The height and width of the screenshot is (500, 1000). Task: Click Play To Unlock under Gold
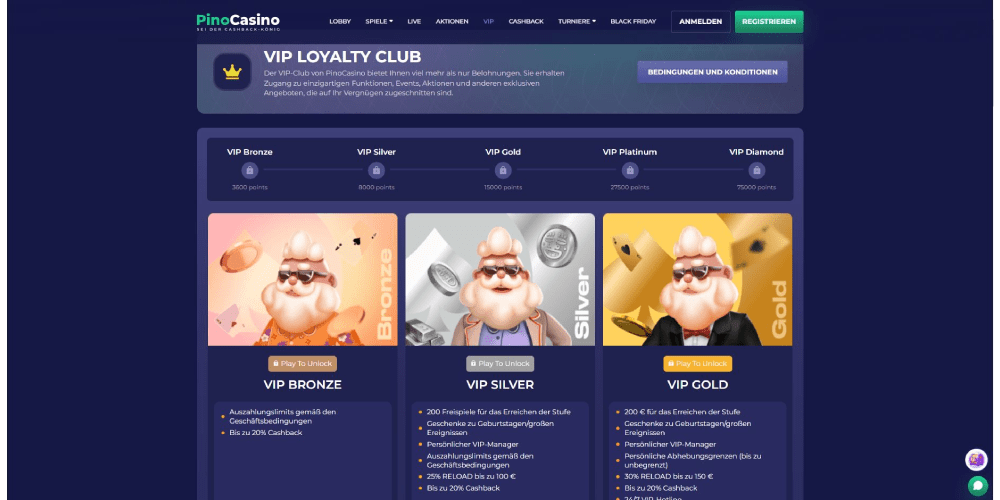coord(698,364)
